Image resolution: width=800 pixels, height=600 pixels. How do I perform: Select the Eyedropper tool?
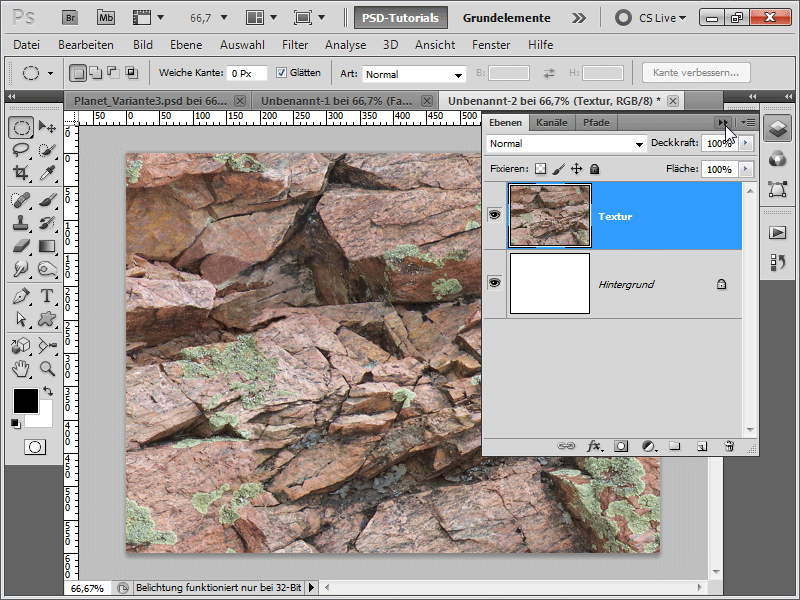click(x=47, y=172)
